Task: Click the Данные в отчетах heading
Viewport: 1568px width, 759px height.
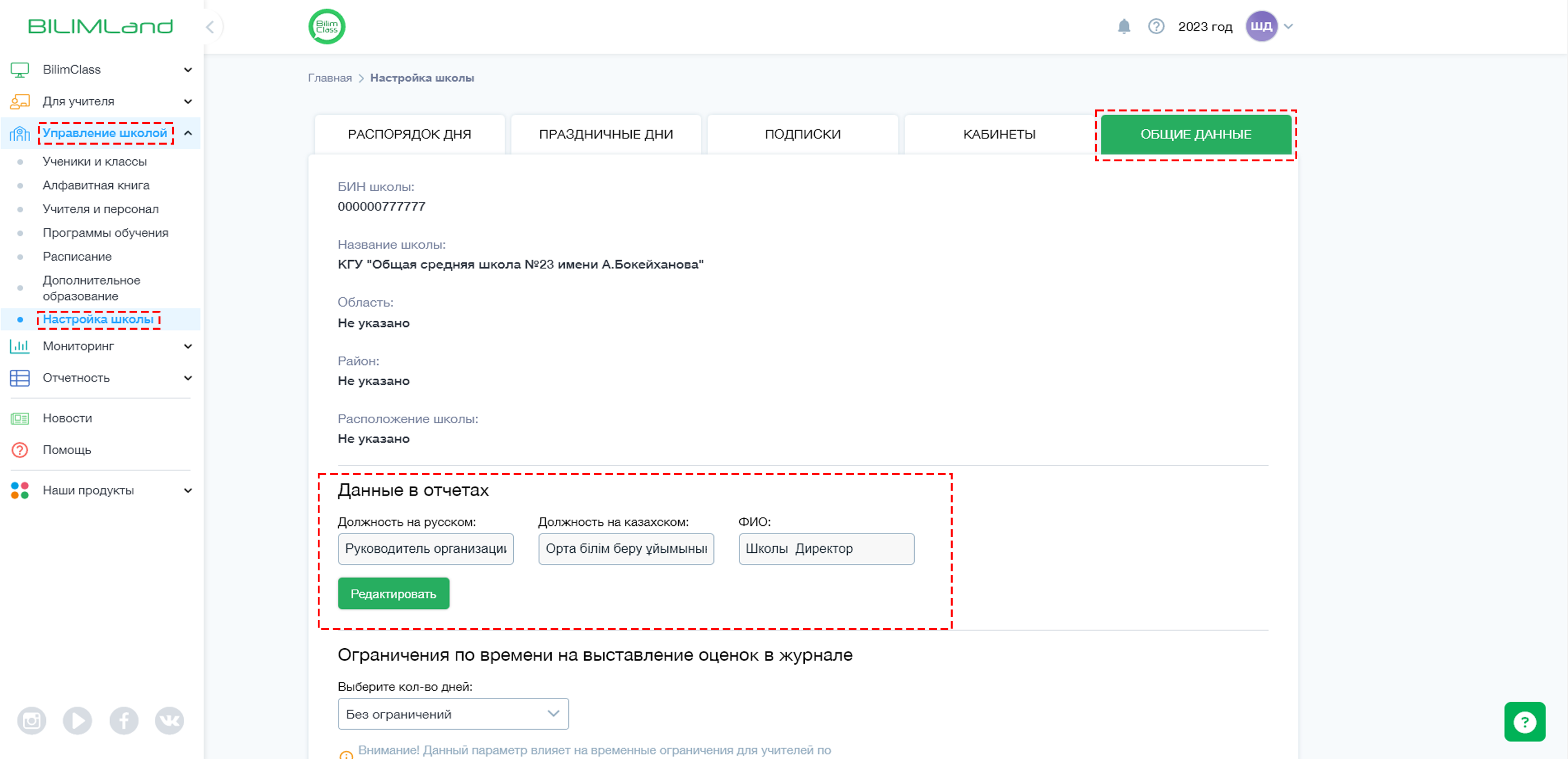Action: click(x=413, y=490)
